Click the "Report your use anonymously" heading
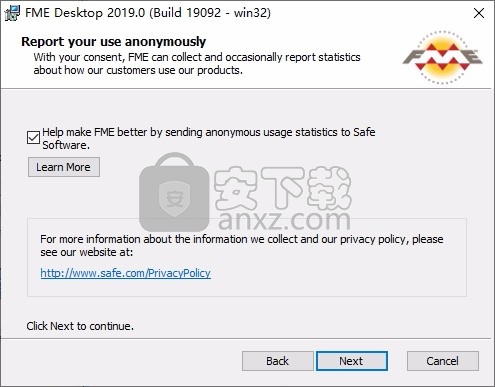Screen dimensions: 495x387 click(x=113, y=42)
